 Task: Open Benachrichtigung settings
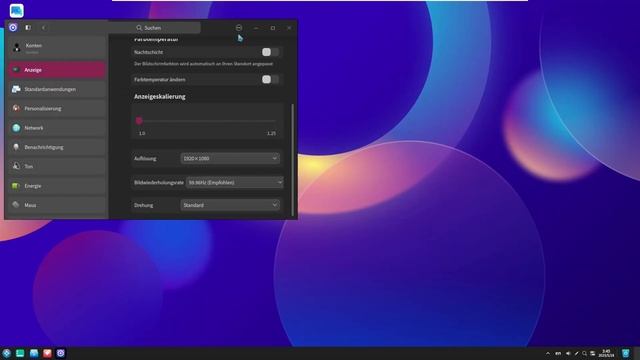(x=57, y=147)
